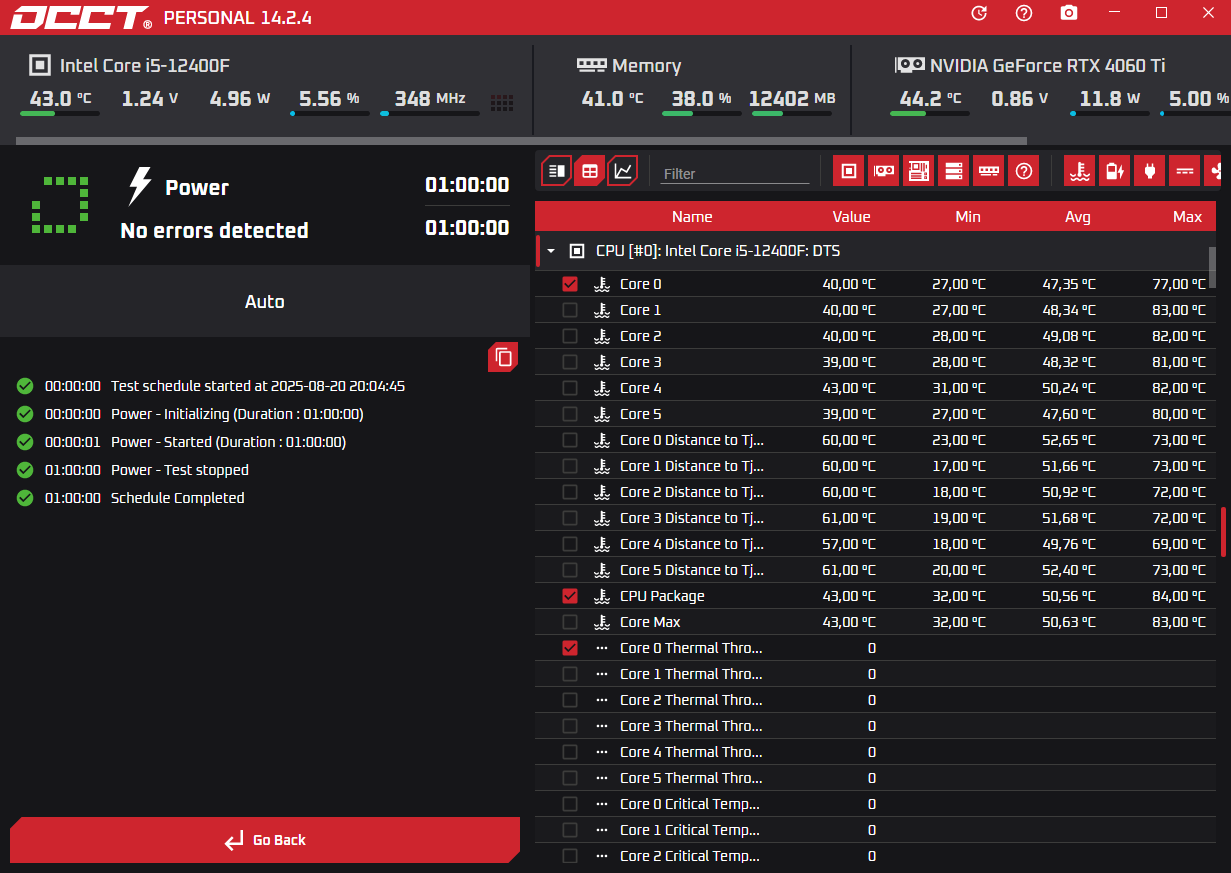
Task: Click Core 4 Distance to Tj row name
Action: point(692,544)
